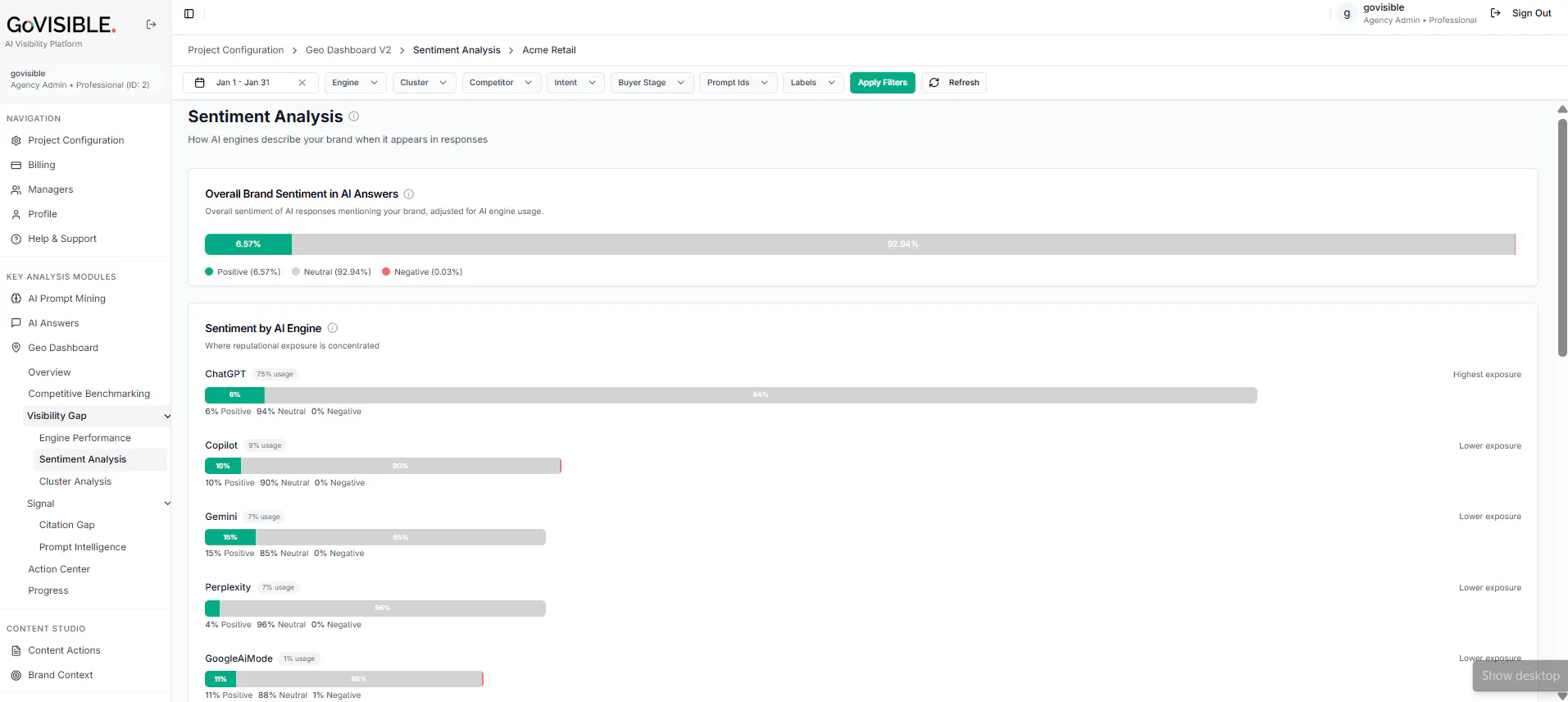Click the GoVisible logo
This screenshot has height=702, width=1568.
[x=61, y=25]
